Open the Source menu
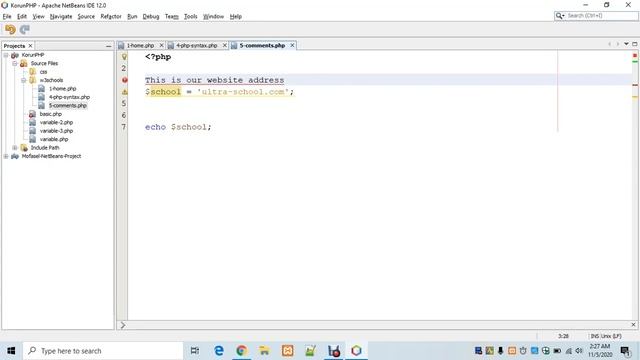This screenshot has height=360, width=640. click(x=86, y=16)
